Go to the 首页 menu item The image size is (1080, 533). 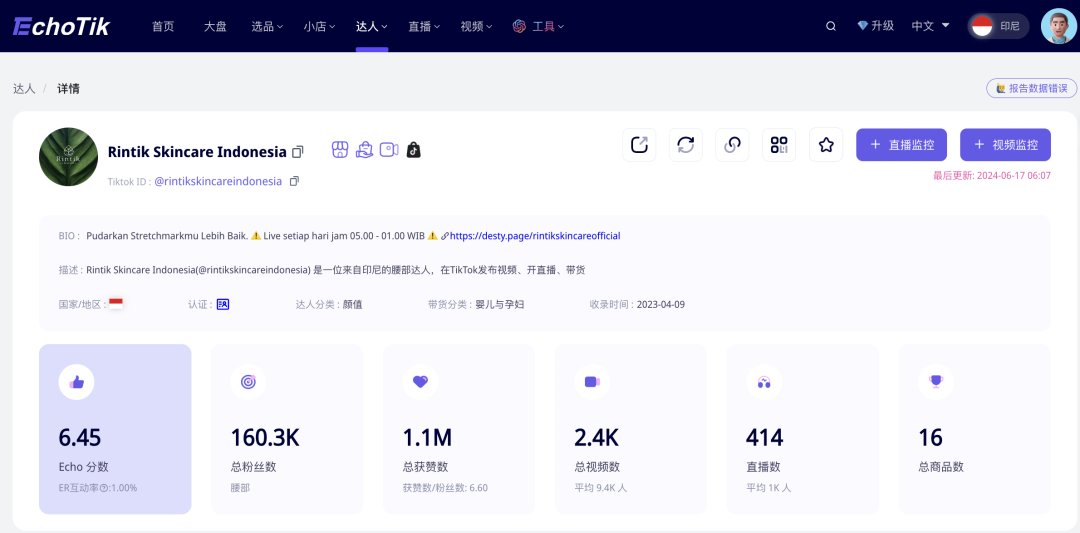[163, 26]
